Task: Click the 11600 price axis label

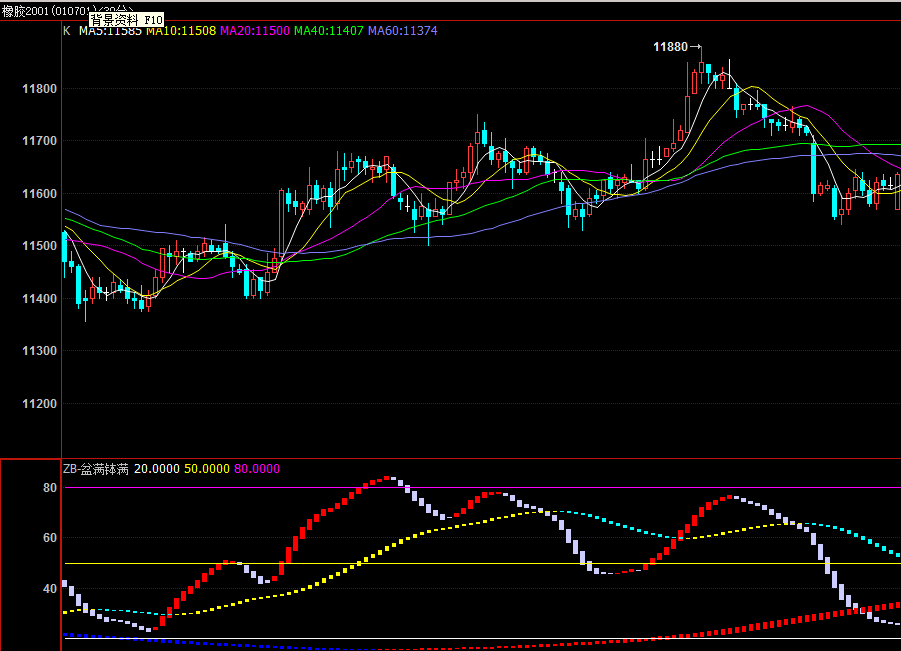Action: (40, 194)
